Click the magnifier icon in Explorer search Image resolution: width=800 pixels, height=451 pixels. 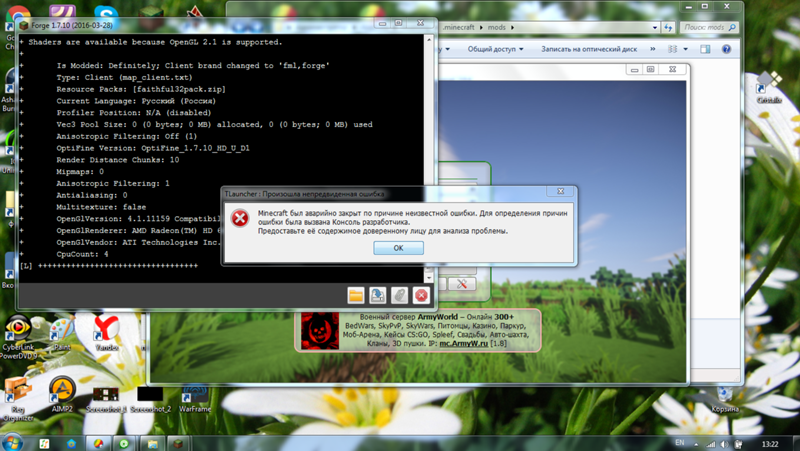732,28
